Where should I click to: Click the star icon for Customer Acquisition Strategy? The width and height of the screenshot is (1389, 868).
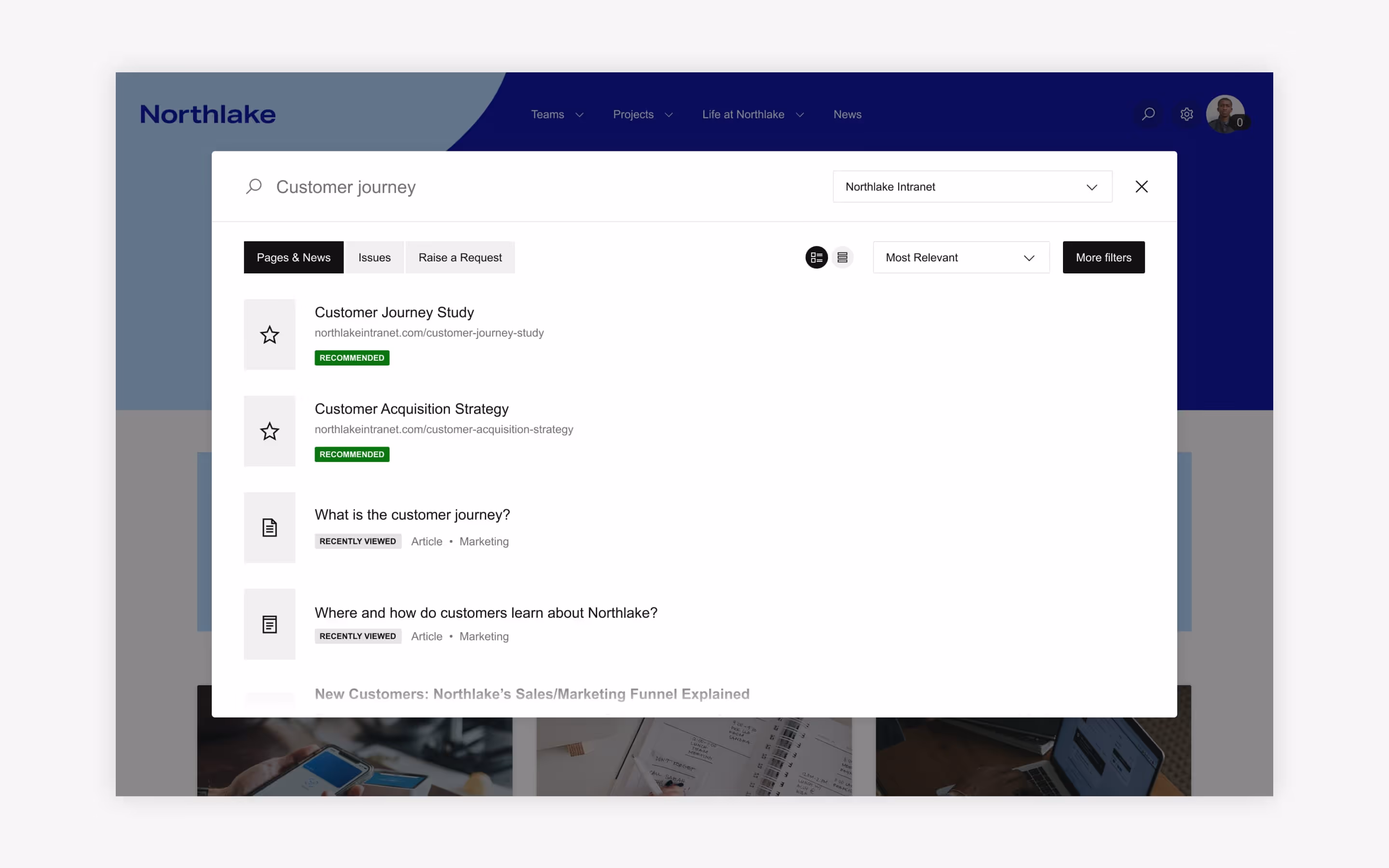point(269,431)
